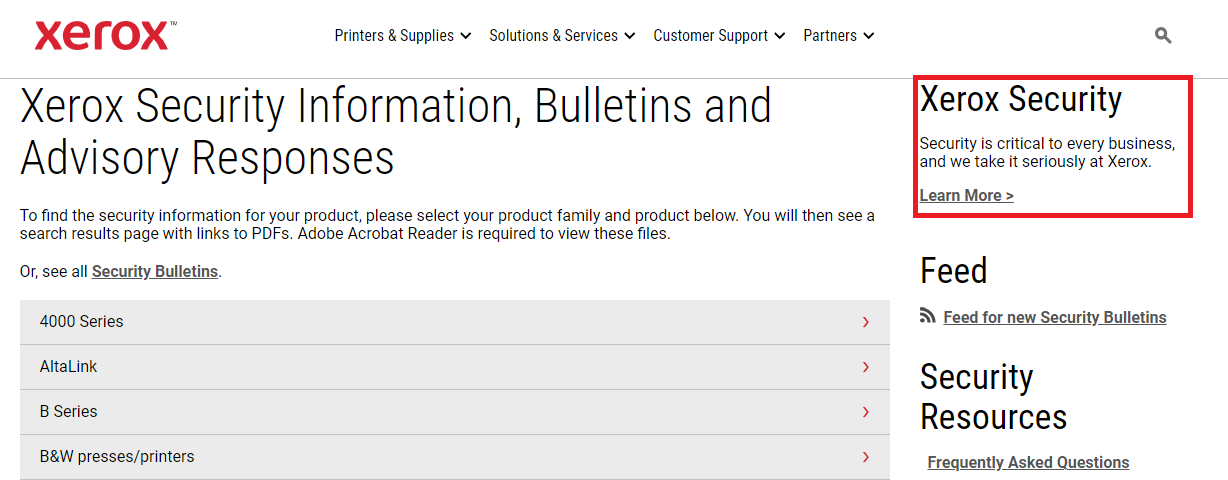The height and width of the screenshot is (480, 1228).
Task: Open the search magnifier icon
Action: pyautogui.click(x=1162, y=35)
